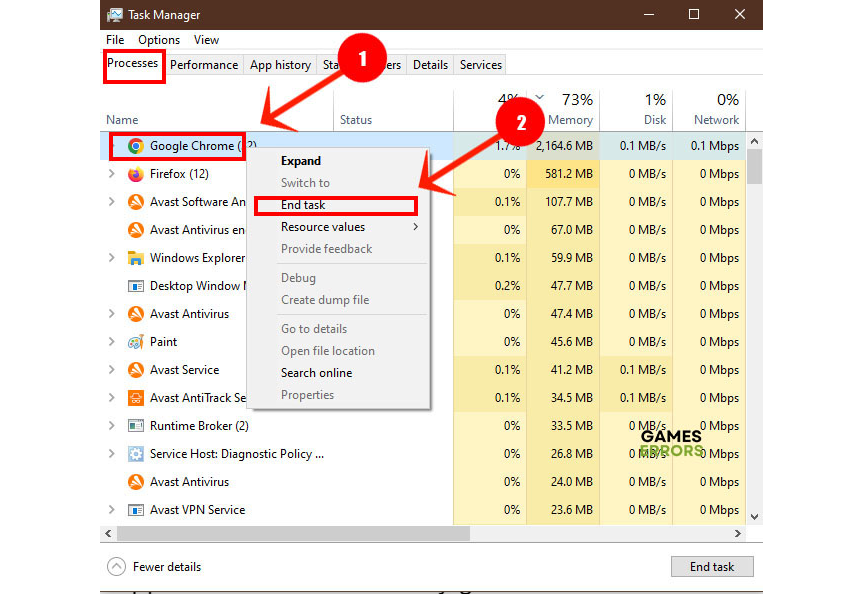
Task: Expand the Runtime Broker process group
Action: pos(111,426)
